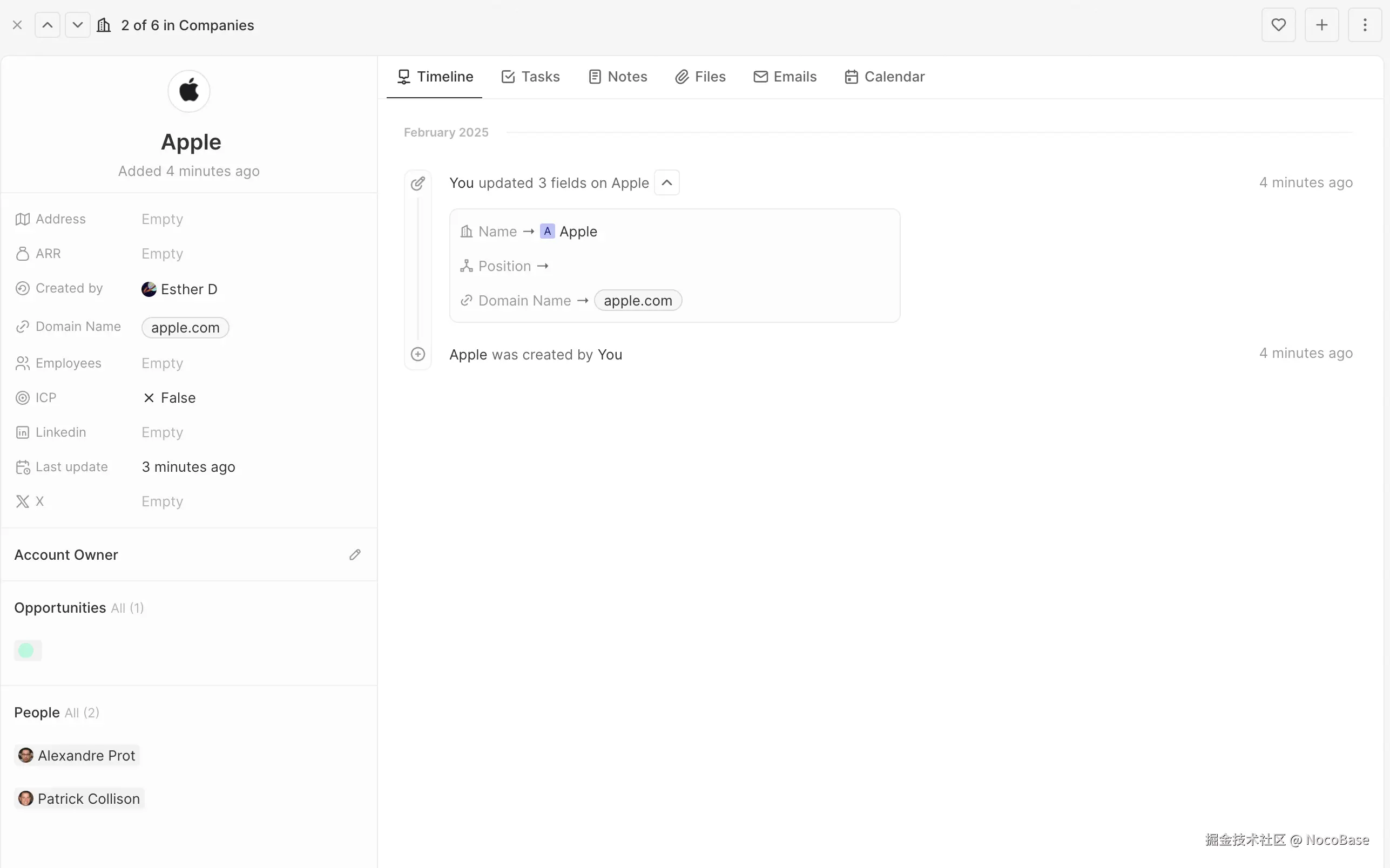This screenshot has width=1390, height=868.
Task: Click the X social logo icon
Action: tap(22, 501)
